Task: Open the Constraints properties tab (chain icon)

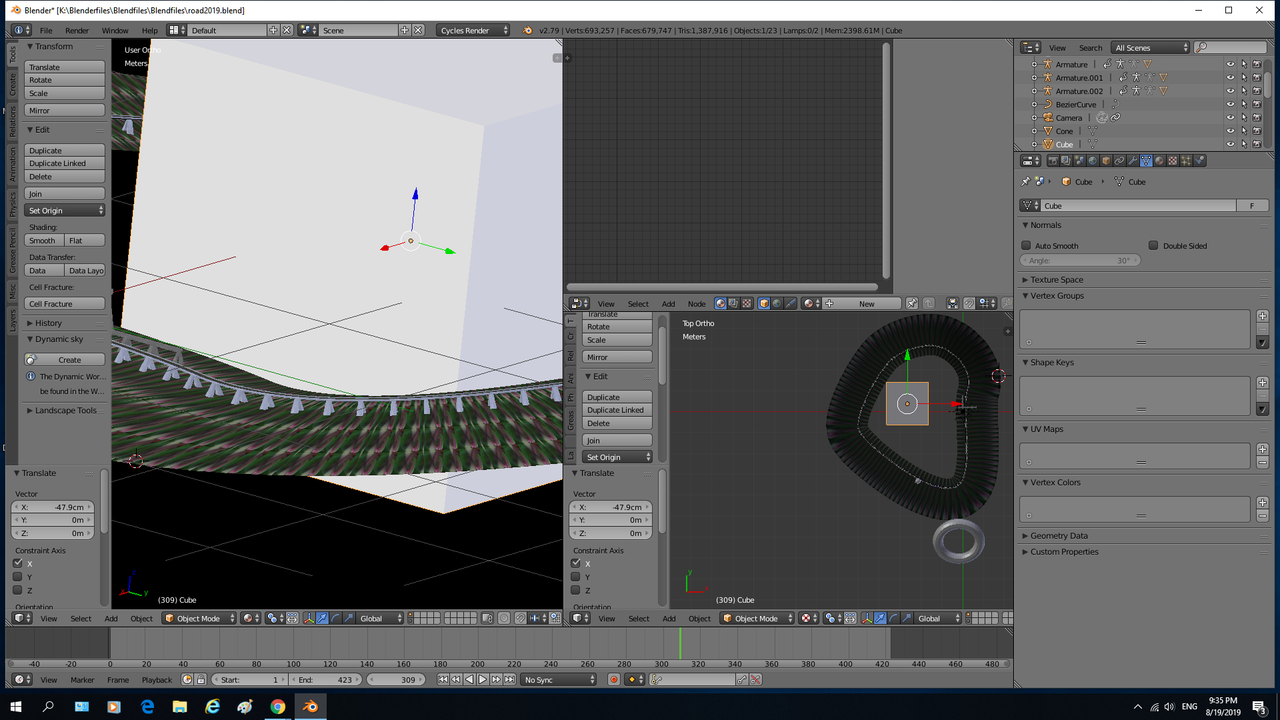Action: (1120, 160)
